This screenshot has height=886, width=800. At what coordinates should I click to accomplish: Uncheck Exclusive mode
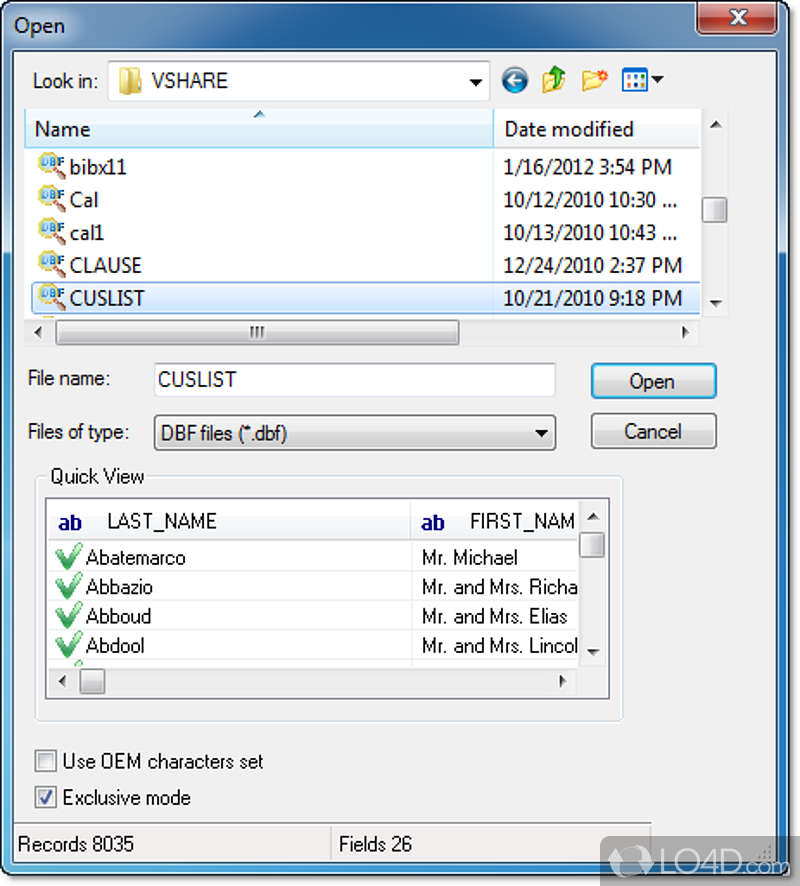click(x=46, y=797)
